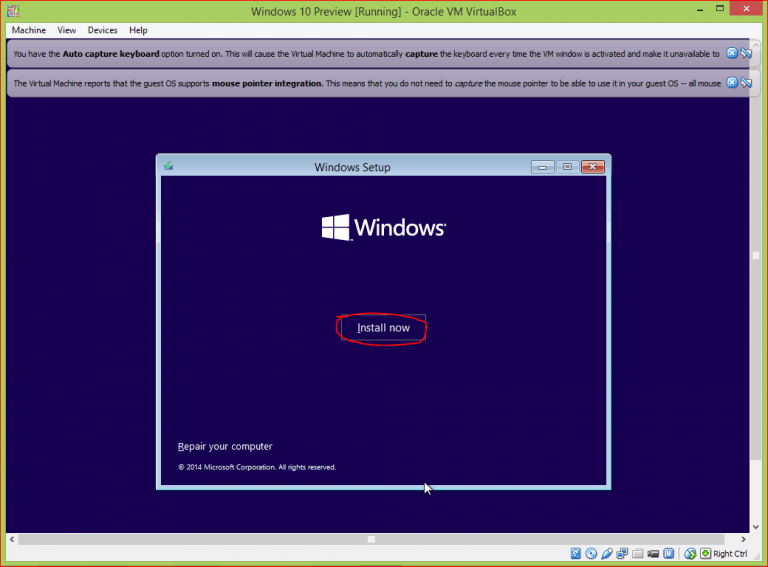768x567 pixels.
Task: Minimize the VirtualBox window
Action: 700,9
